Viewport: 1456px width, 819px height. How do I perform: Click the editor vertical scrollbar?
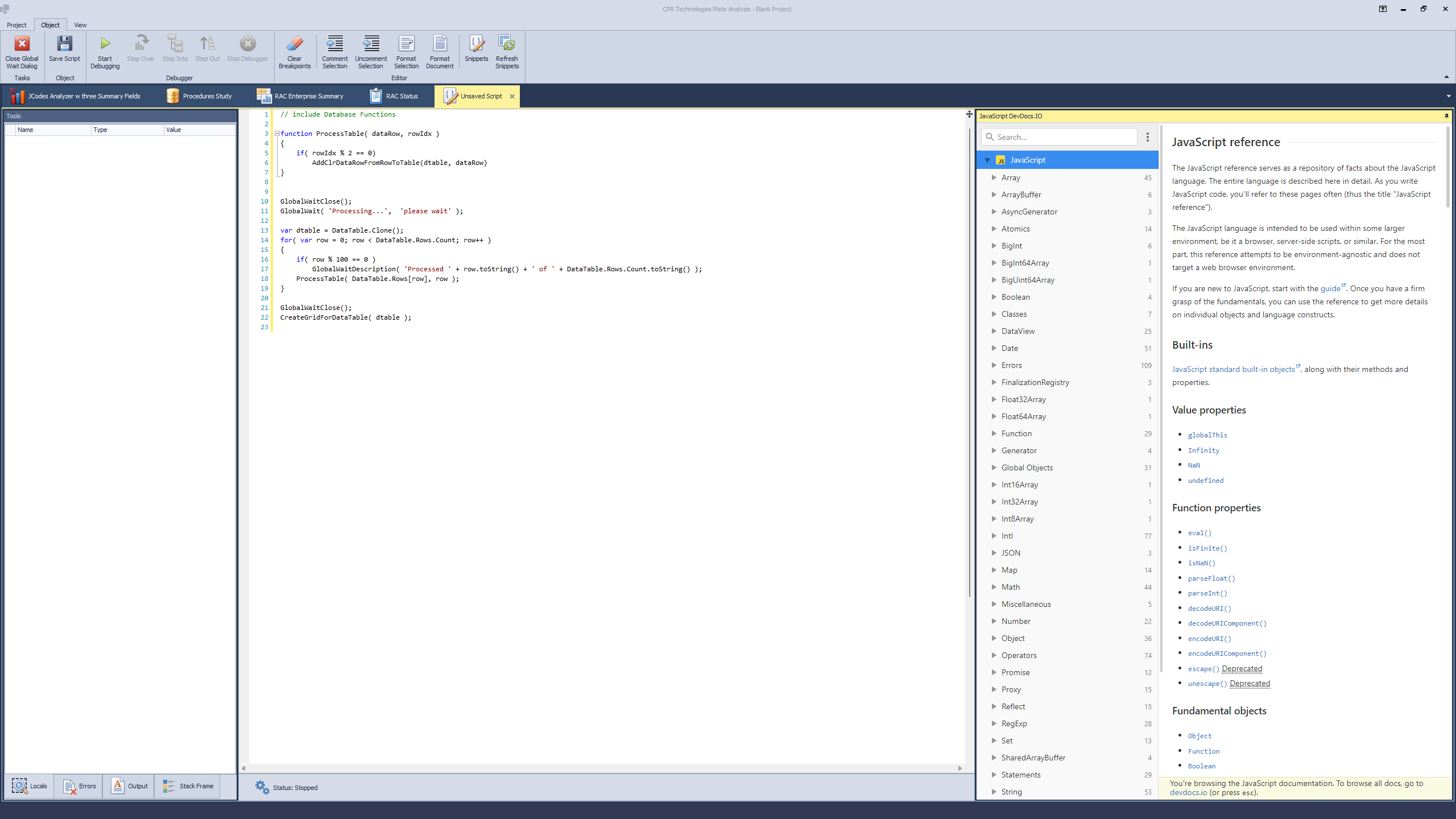coord(969,362)
